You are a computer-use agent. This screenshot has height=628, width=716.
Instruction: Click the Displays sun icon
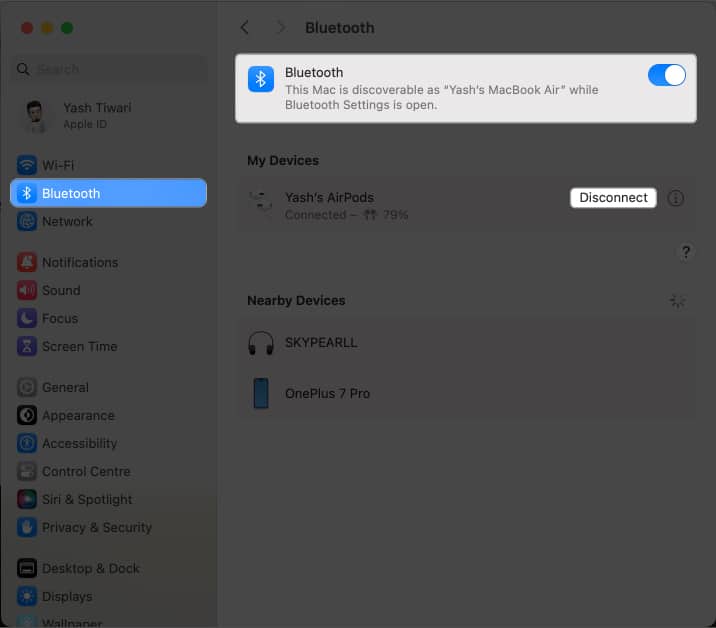coord(27,596)
